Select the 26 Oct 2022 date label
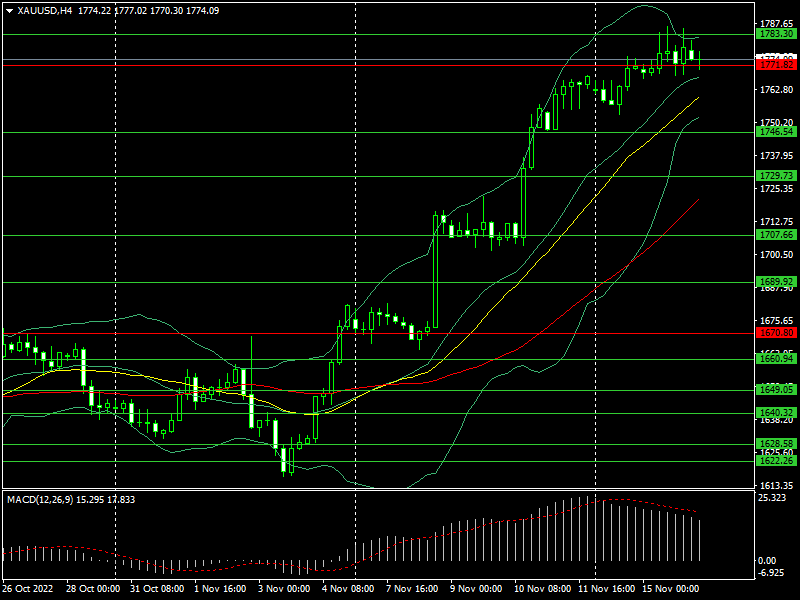This screenshot has width=800, height=600. tap(28, 589)
